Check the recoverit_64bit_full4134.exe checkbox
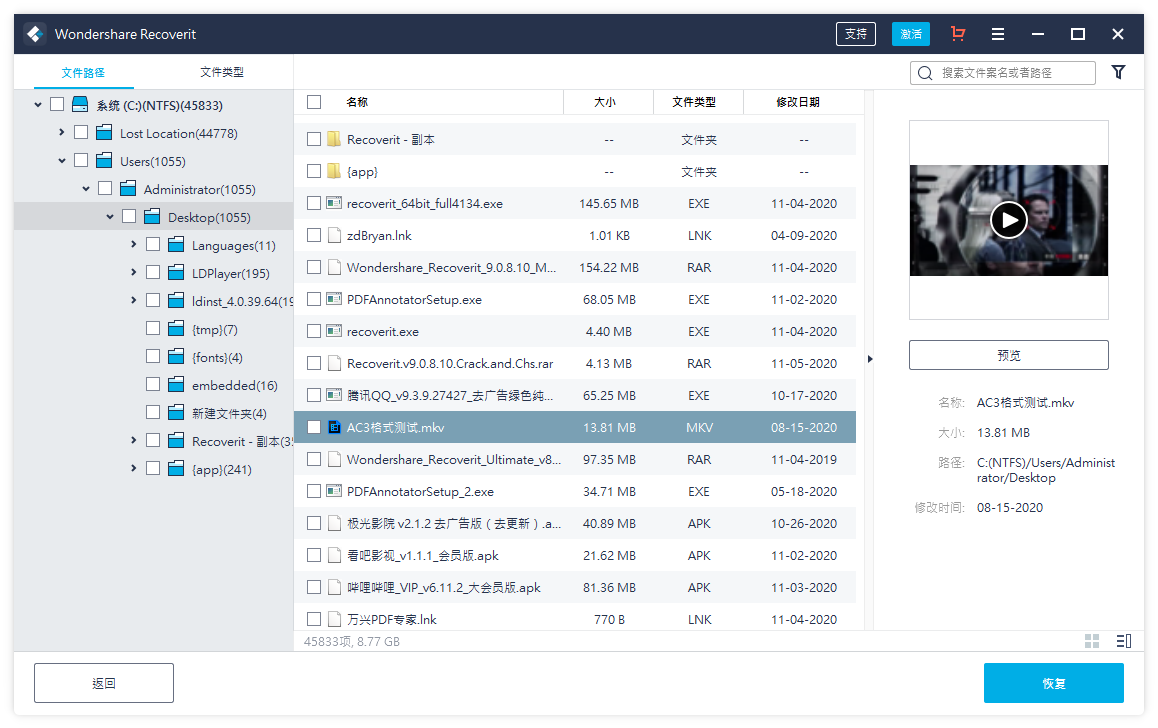 point(314,203)
